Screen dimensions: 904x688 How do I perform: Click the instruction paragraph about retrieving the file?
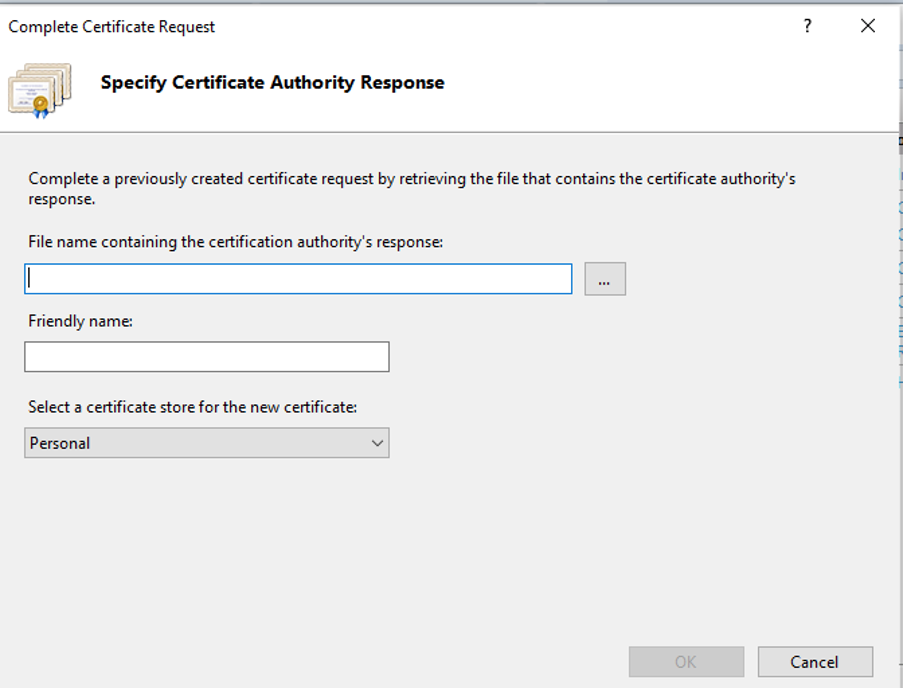click(412, 189)
